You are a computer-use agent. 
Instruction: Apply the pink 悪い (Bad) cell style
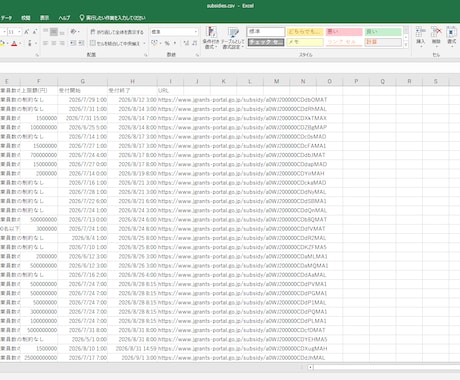344,32
